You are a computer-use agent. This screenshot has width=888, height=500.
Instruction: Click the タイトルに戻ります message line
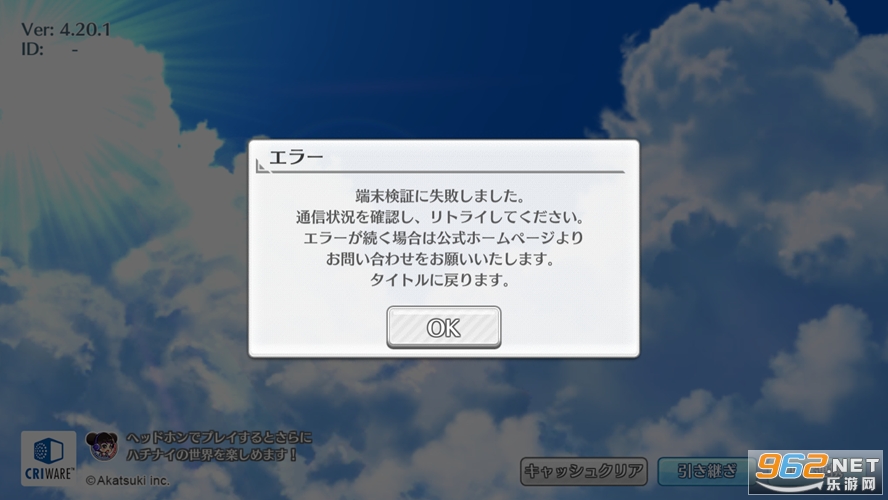click(439, 280)
